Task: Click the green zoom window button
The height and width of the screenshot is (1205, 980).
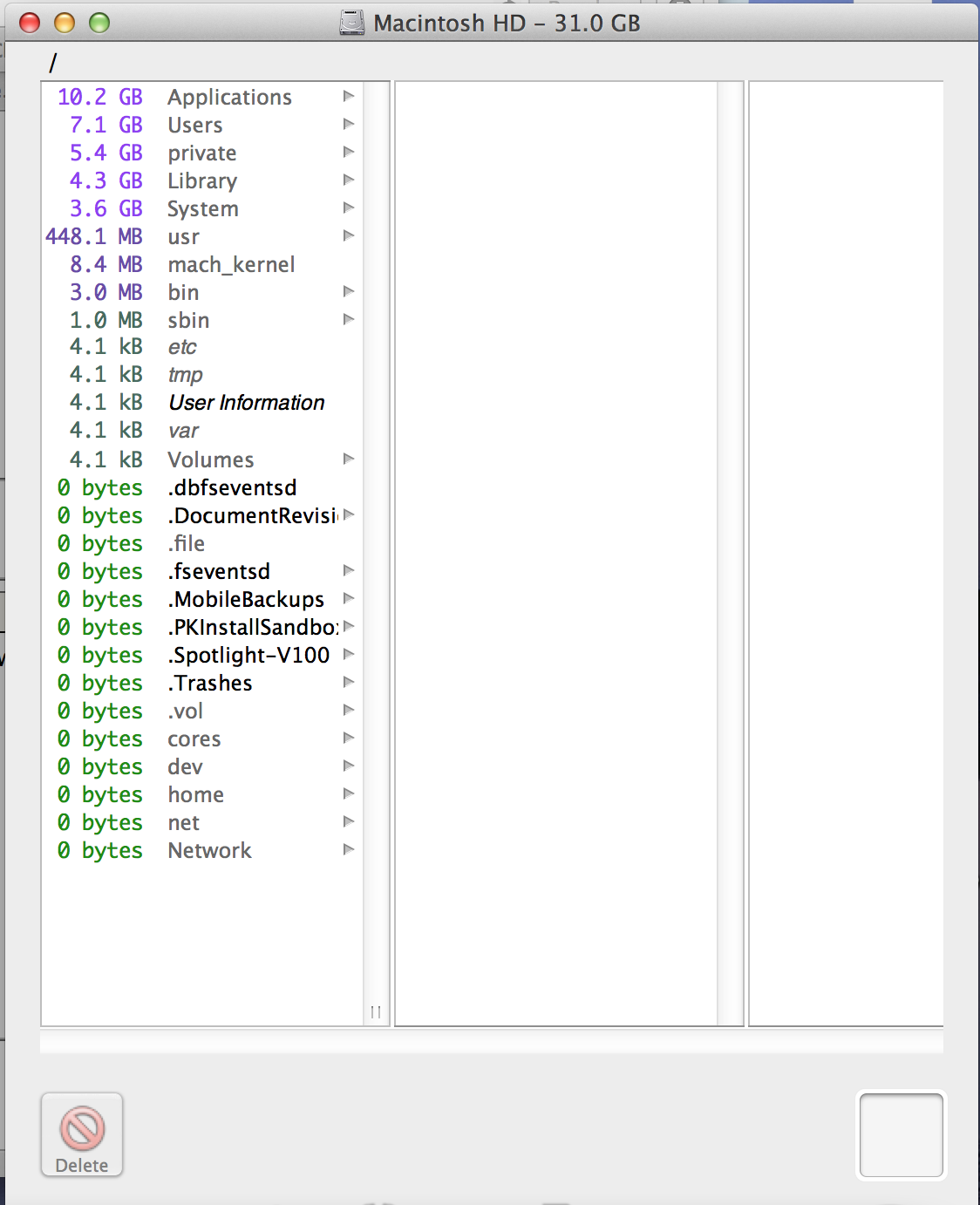Action: pyautogui.click(x=99, y=23)
